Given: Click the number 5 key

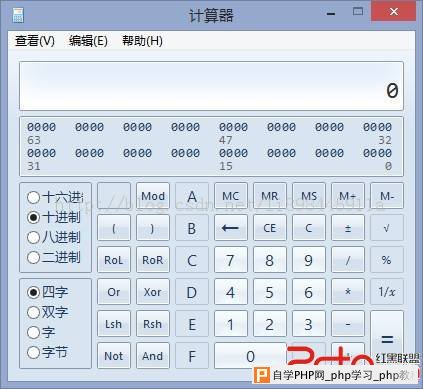Looking at the screenshot, I should (x=270, y=292).
